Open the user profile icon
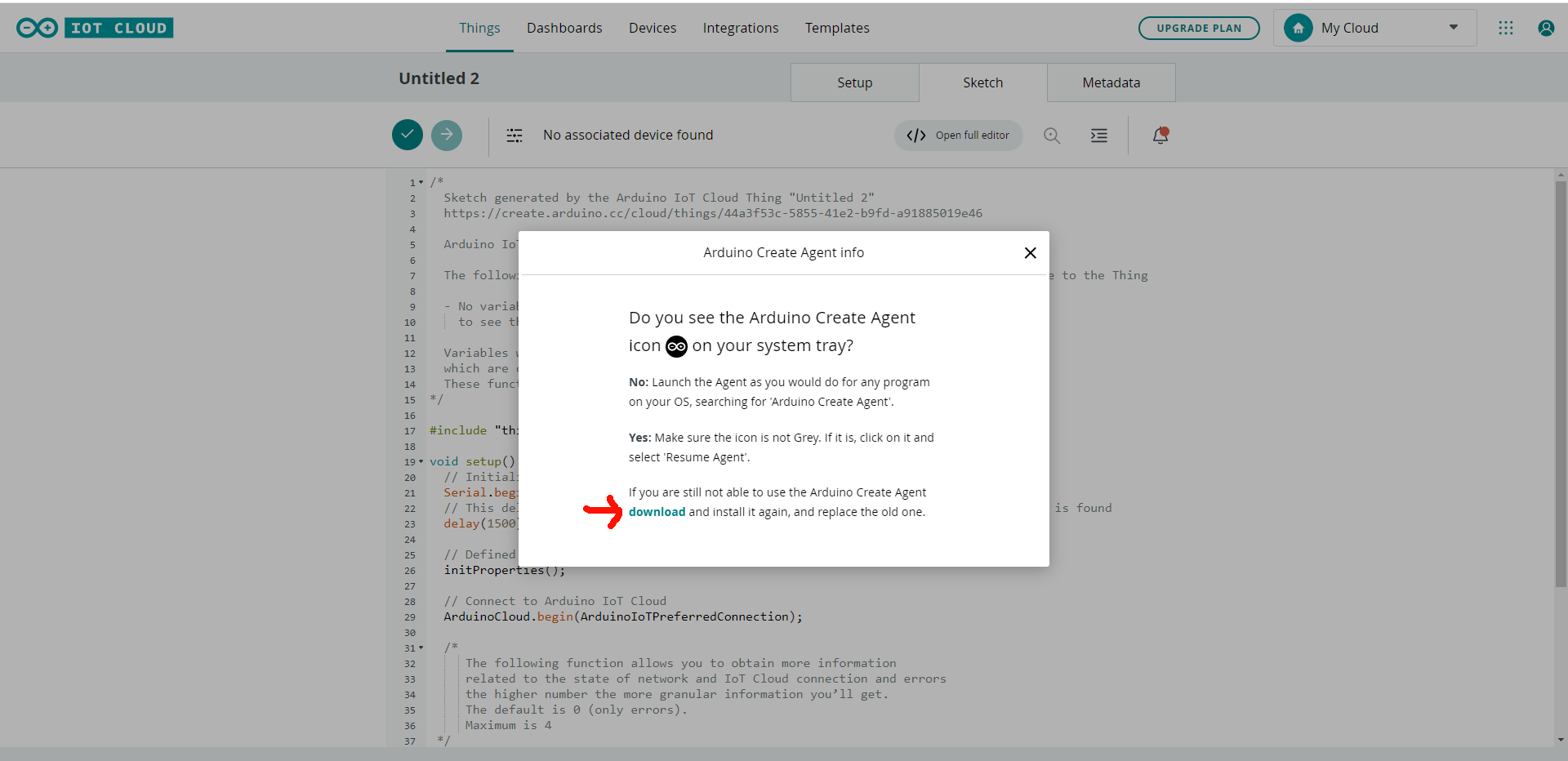 (x=1546, y=28)
